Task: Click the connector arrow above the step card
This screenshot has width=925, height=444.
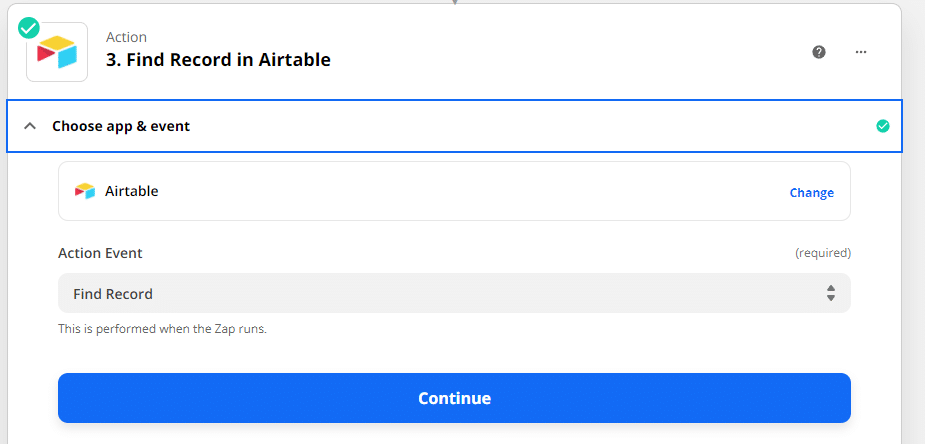Action: click(x=454, y=2)
